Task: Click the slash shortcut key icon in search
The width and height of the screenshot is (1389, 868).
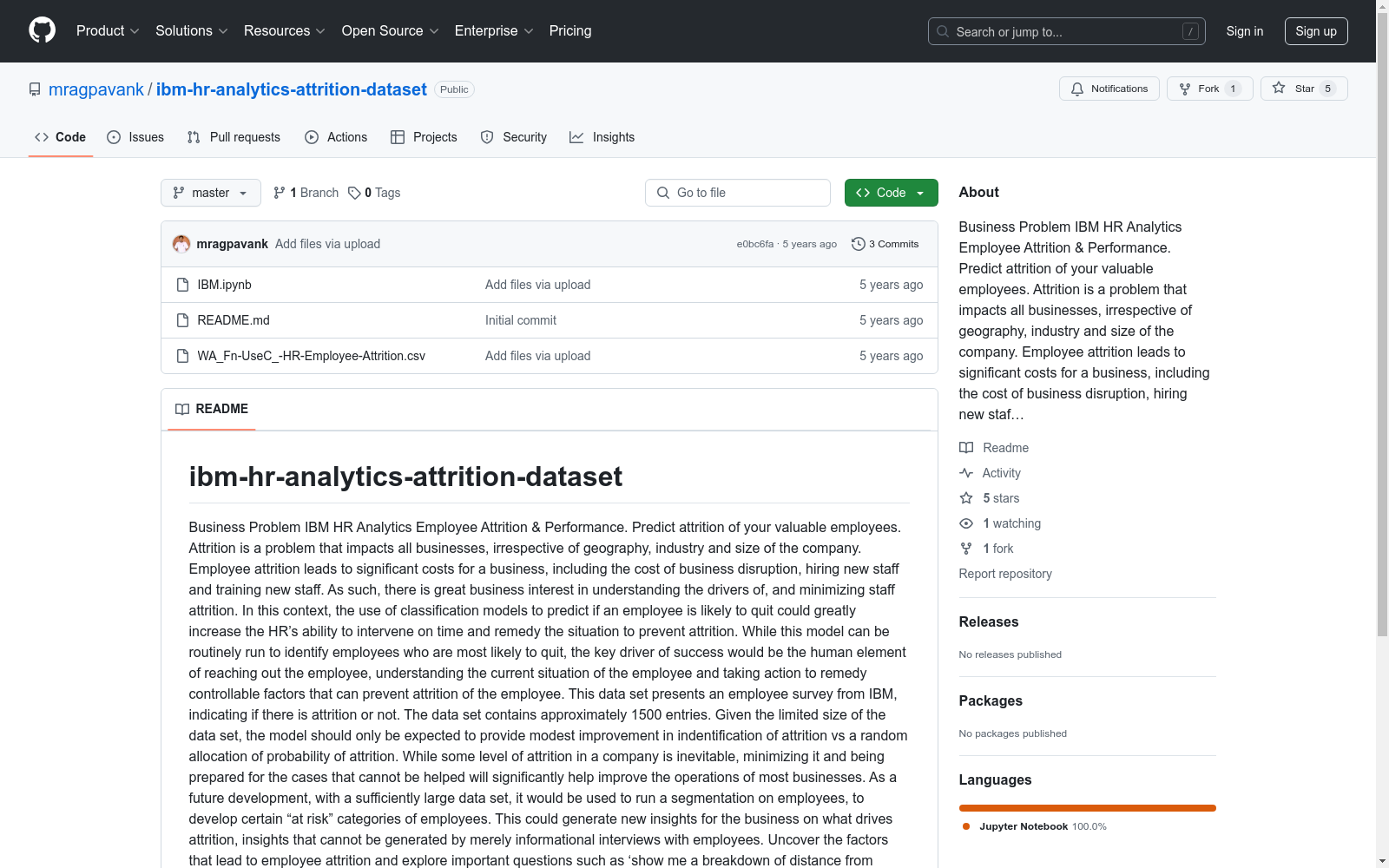Action: 1190,31
